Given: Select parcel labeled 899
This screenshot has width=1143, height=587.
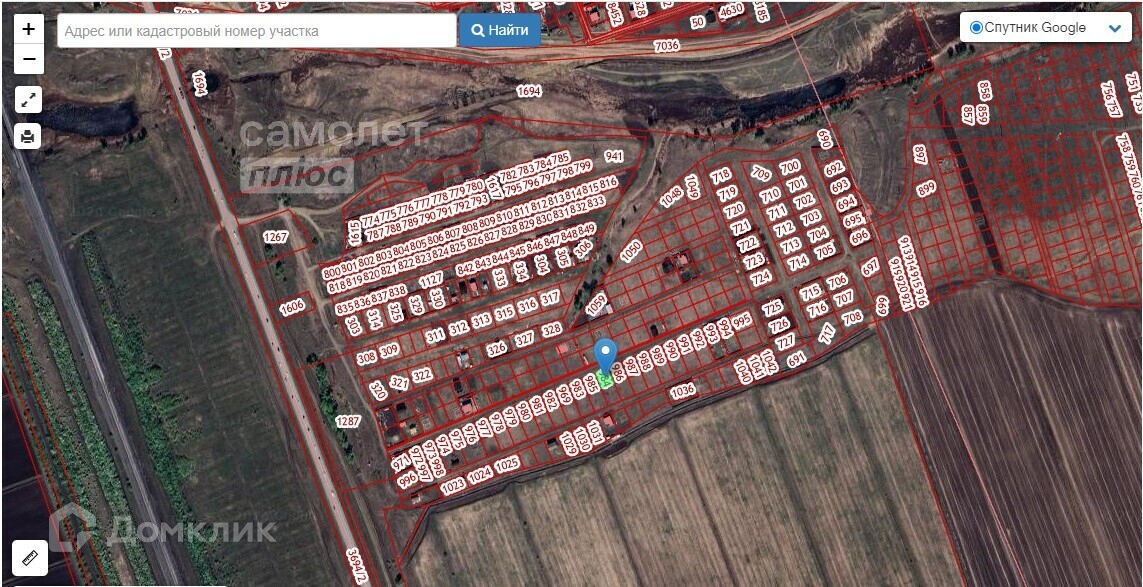Looking at the screenshot, I should coord(926,189).
